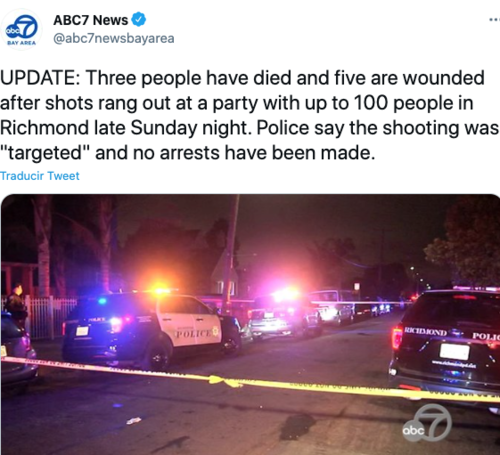Click the license plate on the dark Richmond SUV
This screenshot has height=455, width=500.
[454, 352]
